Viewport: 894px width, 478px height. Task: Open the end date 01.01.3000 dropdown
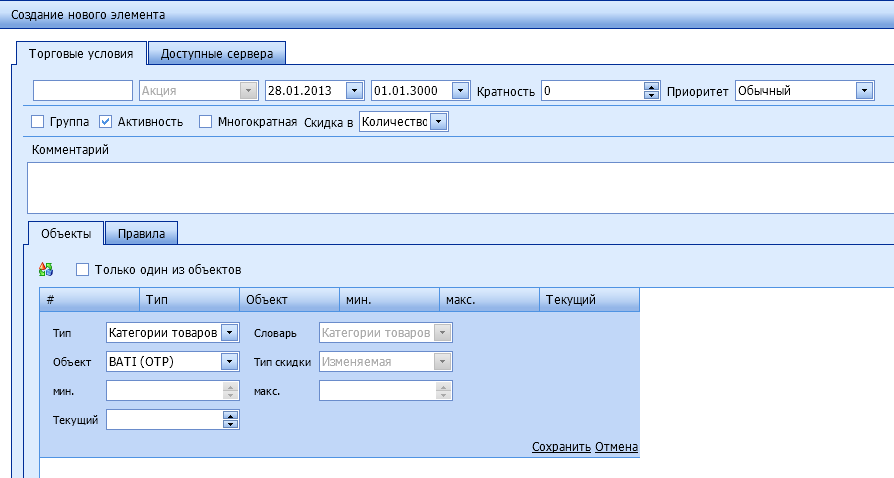tap(459, 91)
